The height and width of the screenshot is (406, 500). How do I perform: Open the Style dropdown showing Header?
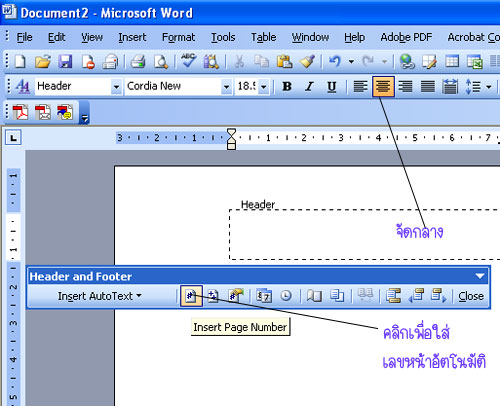pyautogui.click(x=116, y=87)
